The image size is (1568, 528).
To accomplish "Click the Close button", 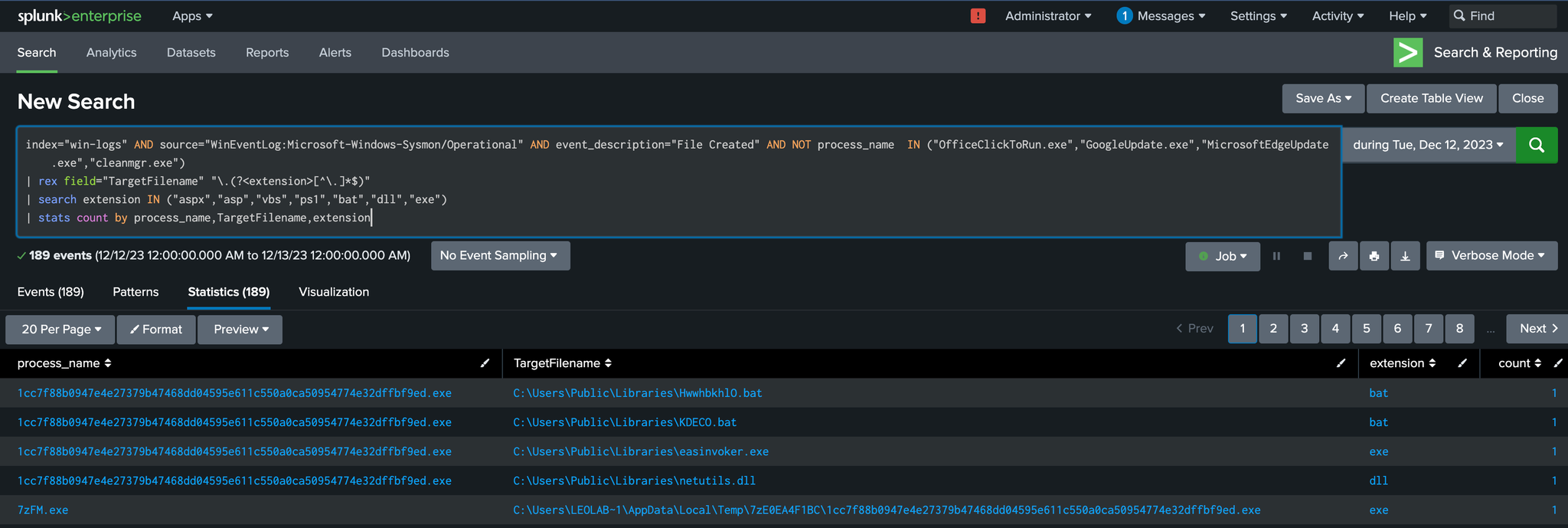I will (1528, 98).
